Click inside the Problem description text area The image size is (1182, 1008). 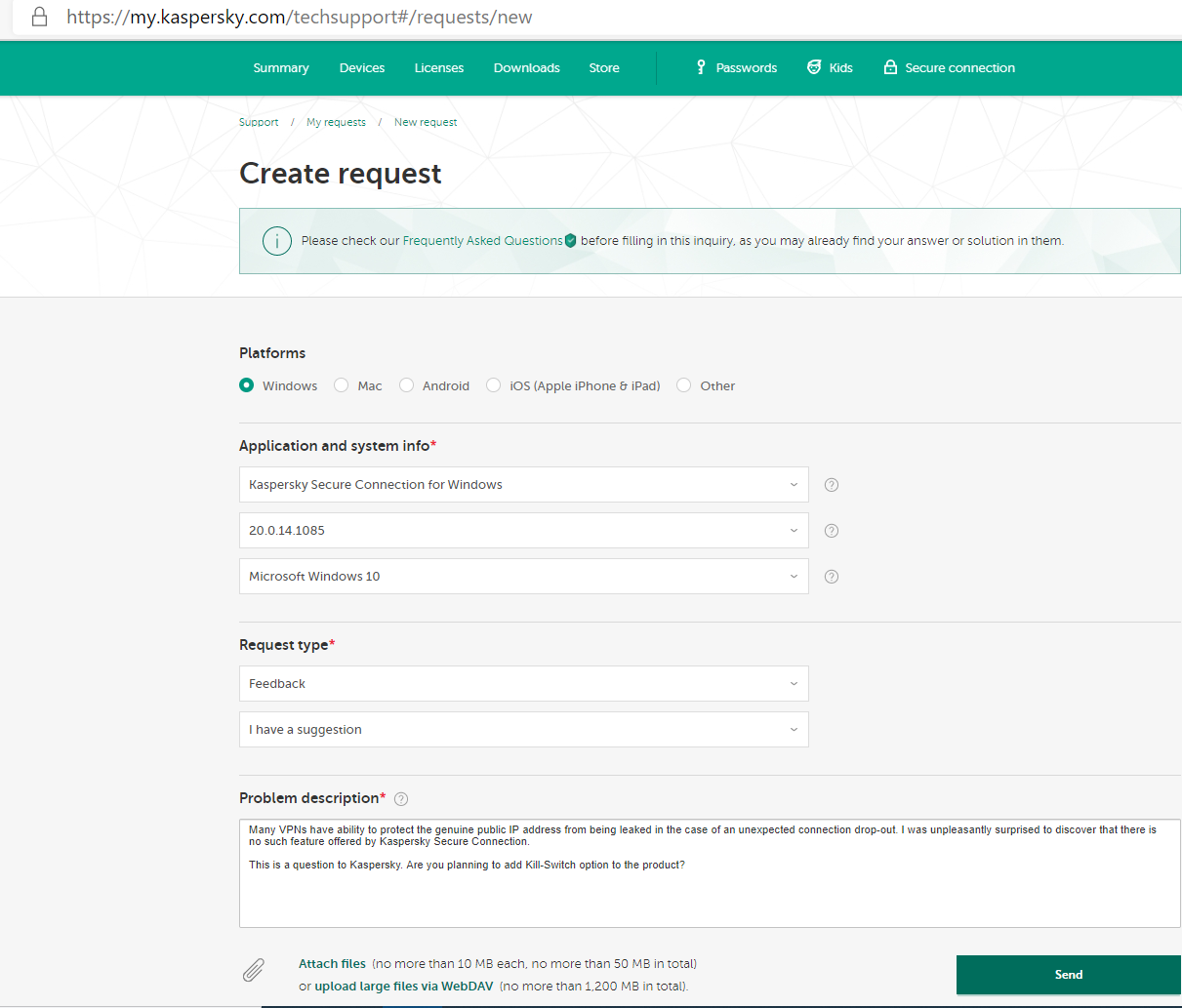coord(710,873)
